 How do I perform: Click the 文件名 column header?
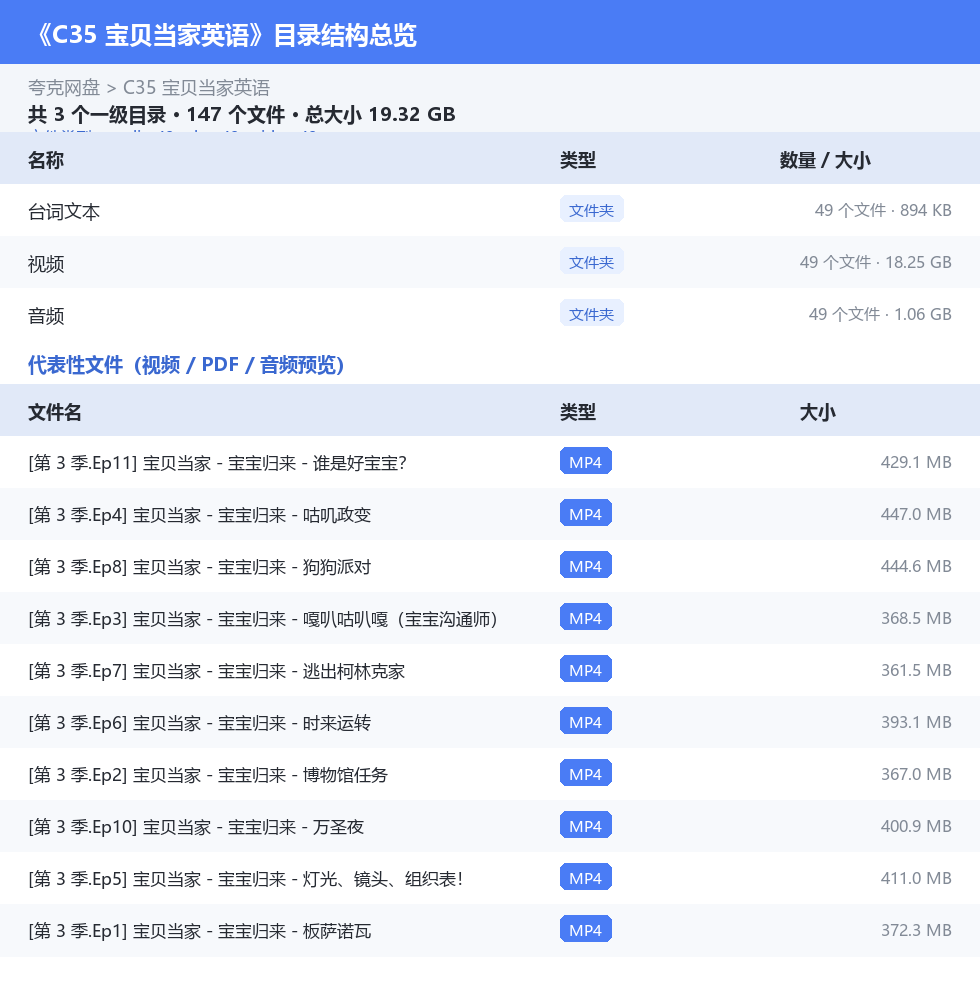(x=55, y=412)
